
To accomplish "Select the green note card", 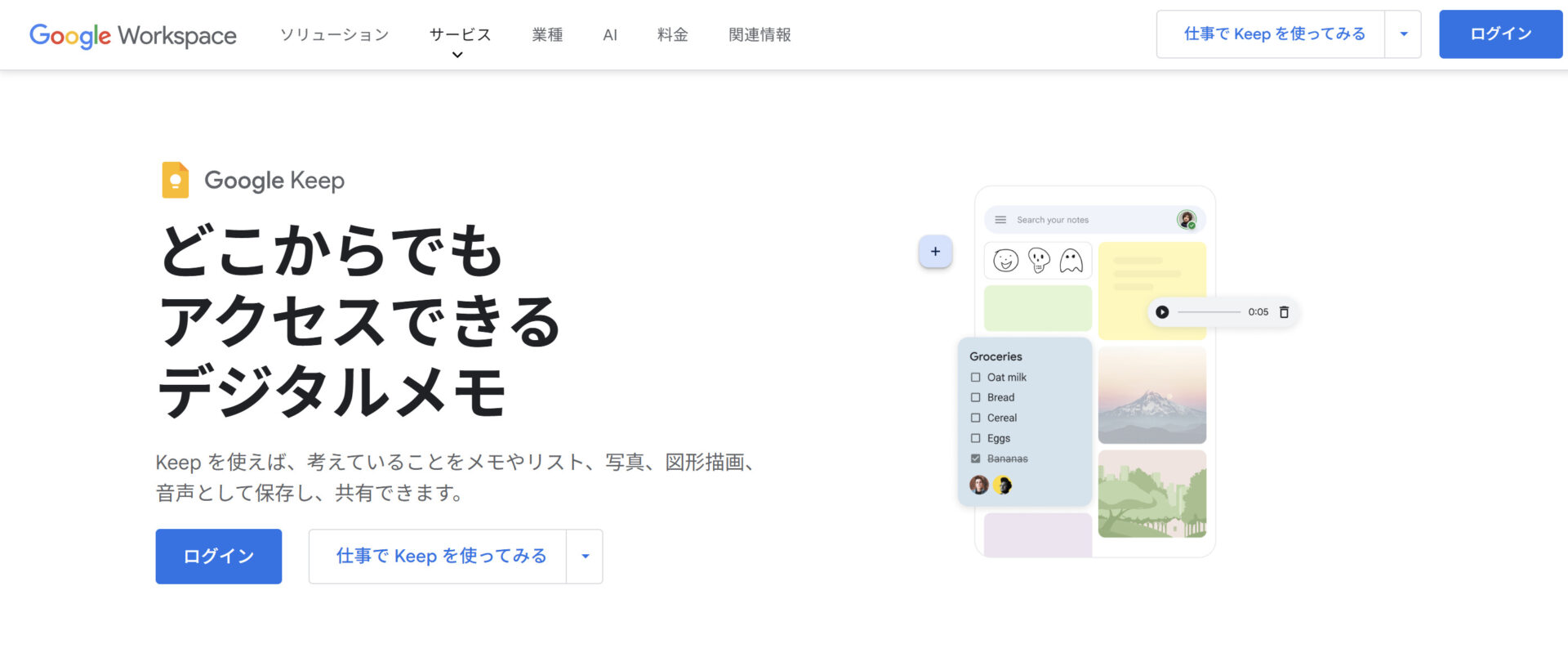I will pyautogui.click(x=1038, y=308).
